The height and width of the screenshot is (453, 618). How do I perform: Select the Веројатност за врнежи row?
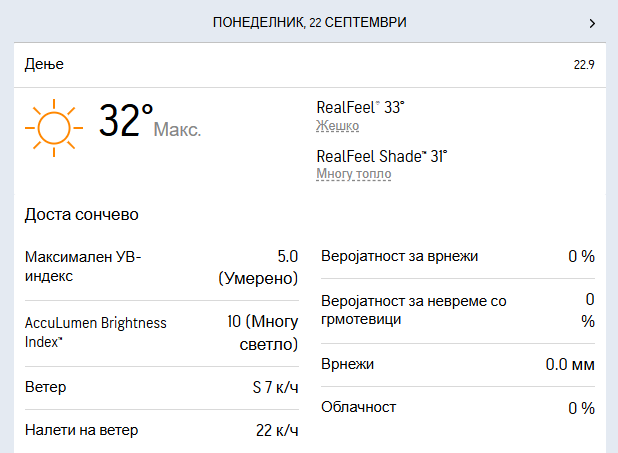[458, 256]
